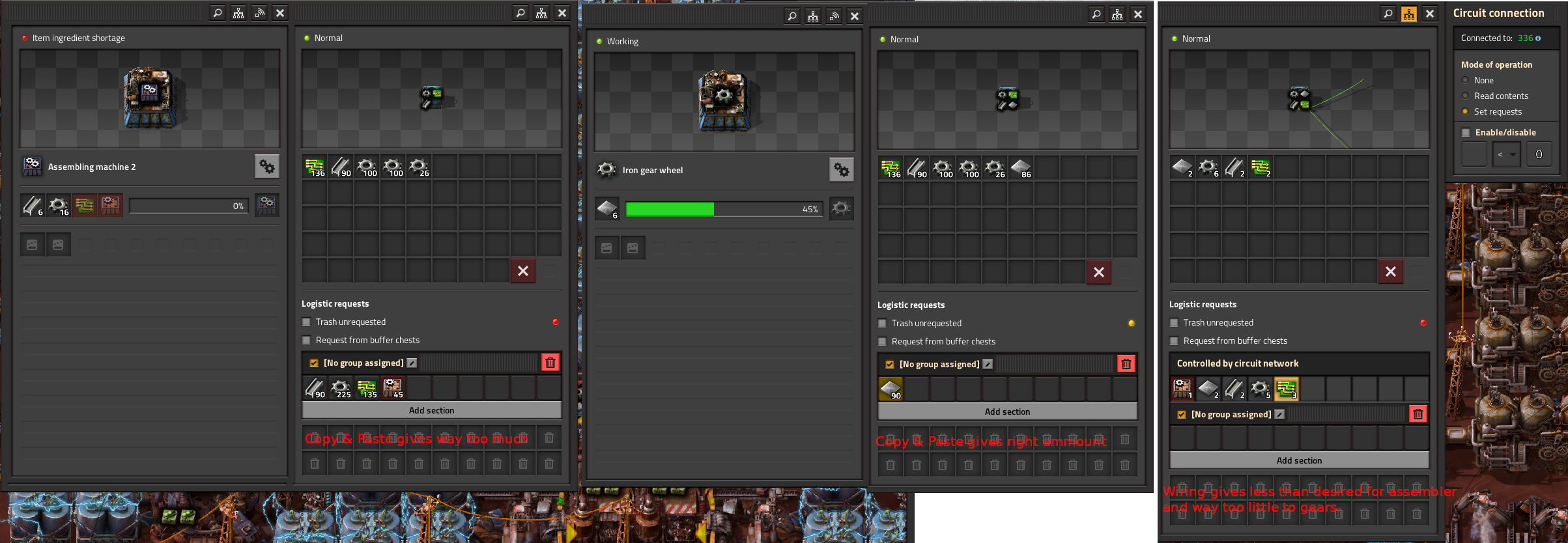Open search in third chest window
Image resolution: width=1568 pixels, height=543 pixels.
(1388, 14)
